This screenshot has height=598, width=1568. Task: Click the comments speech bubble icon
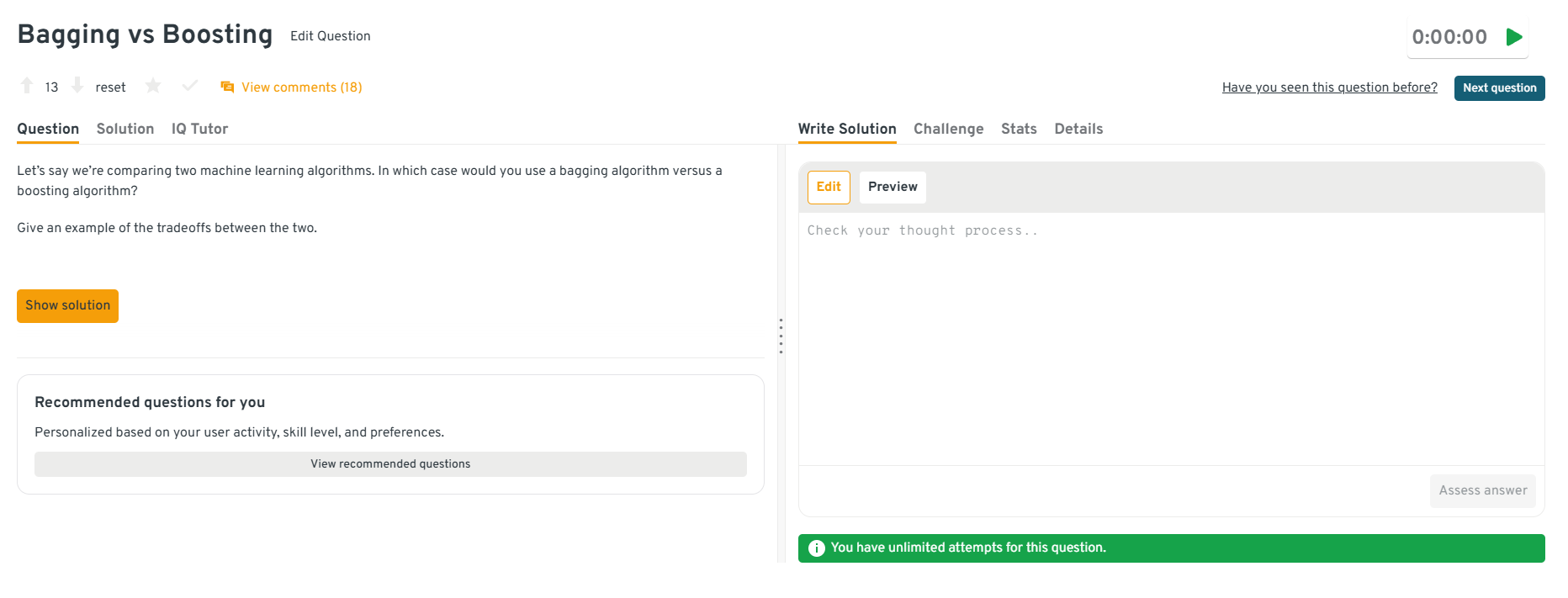point(227,87)
